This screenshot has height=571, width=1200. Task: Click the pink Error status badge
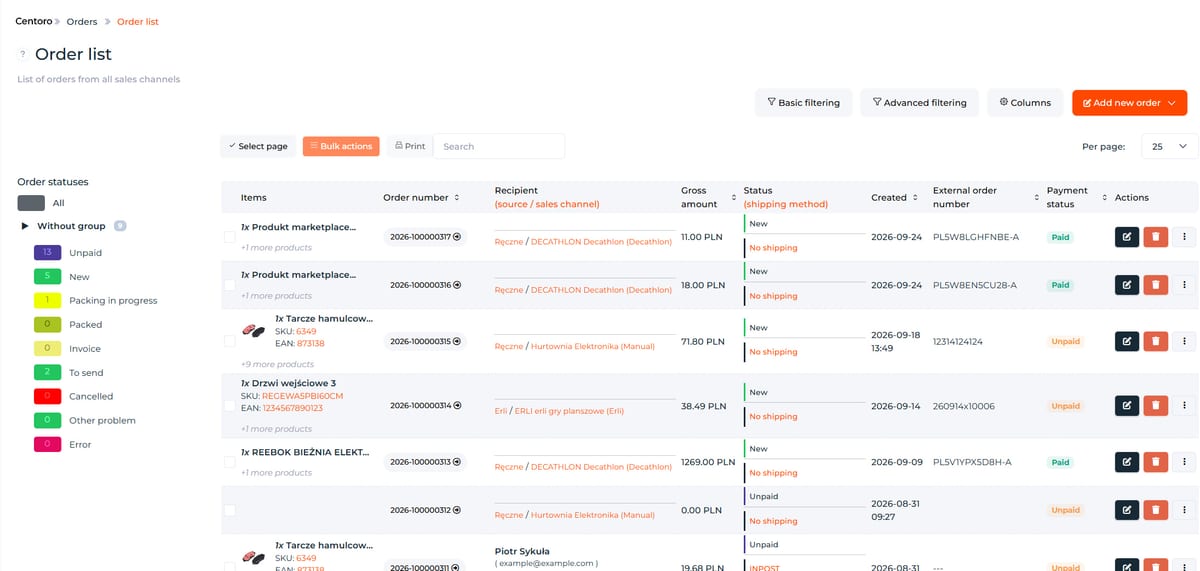click(x=47, y=444)
